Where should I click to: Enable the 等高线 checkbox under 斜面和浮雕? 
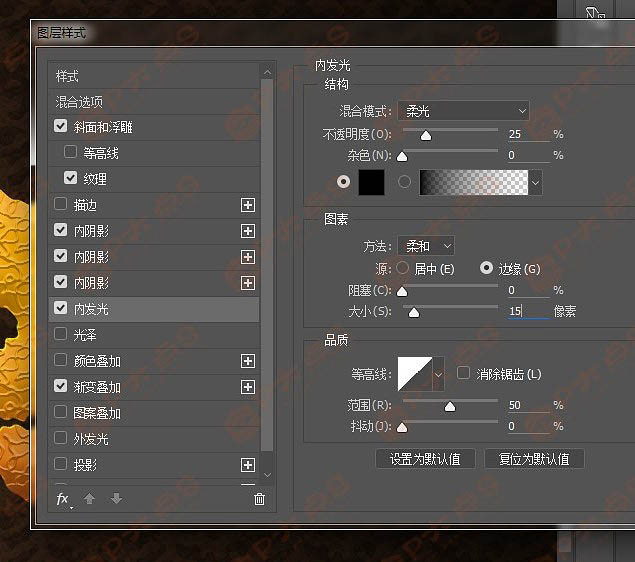pos(70,153)
